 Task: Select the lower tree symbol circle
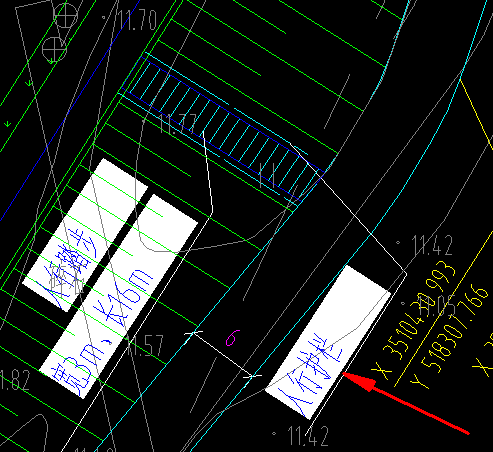click(54, 49)
